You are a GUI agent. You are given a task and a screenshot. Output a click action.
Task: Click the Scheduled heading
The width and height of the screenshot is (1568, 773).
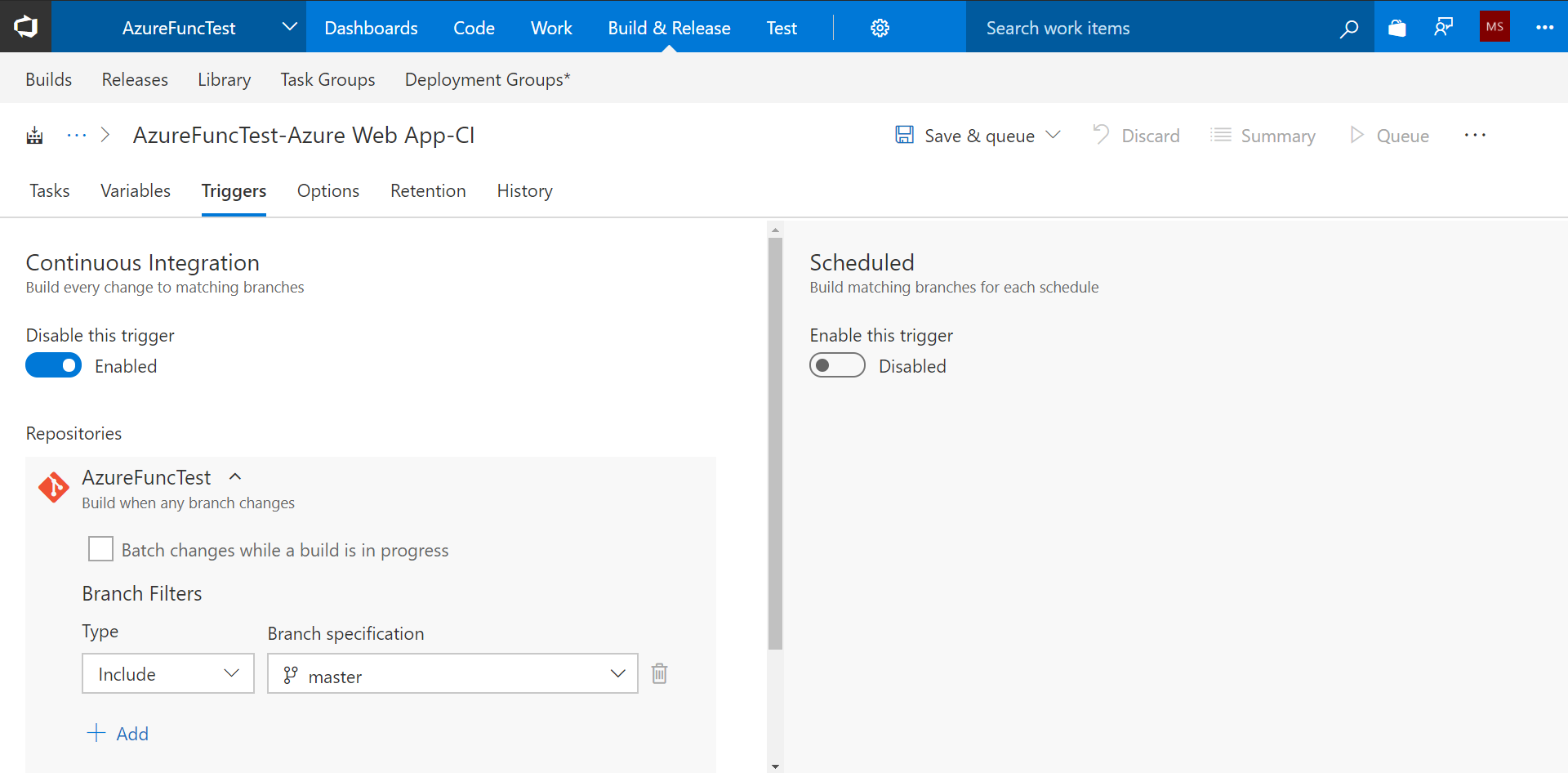[x=862, y=262]
